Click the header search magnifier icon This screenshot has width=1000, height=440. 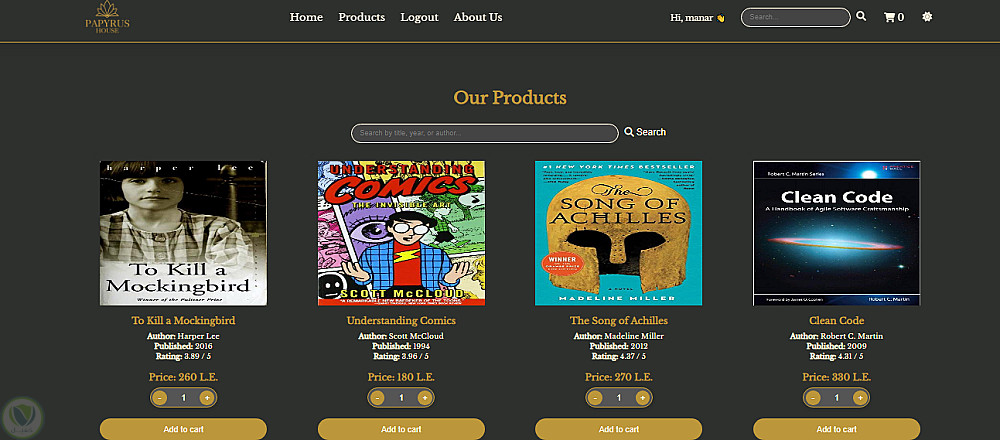(x=861, y=17)
